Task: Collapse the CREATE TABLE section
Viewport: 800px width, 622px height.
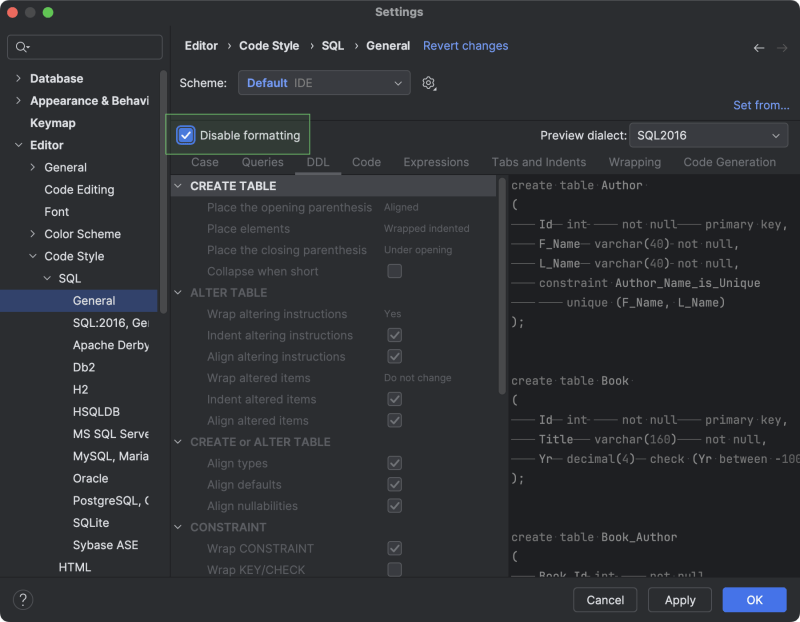Action: (177, 185)
